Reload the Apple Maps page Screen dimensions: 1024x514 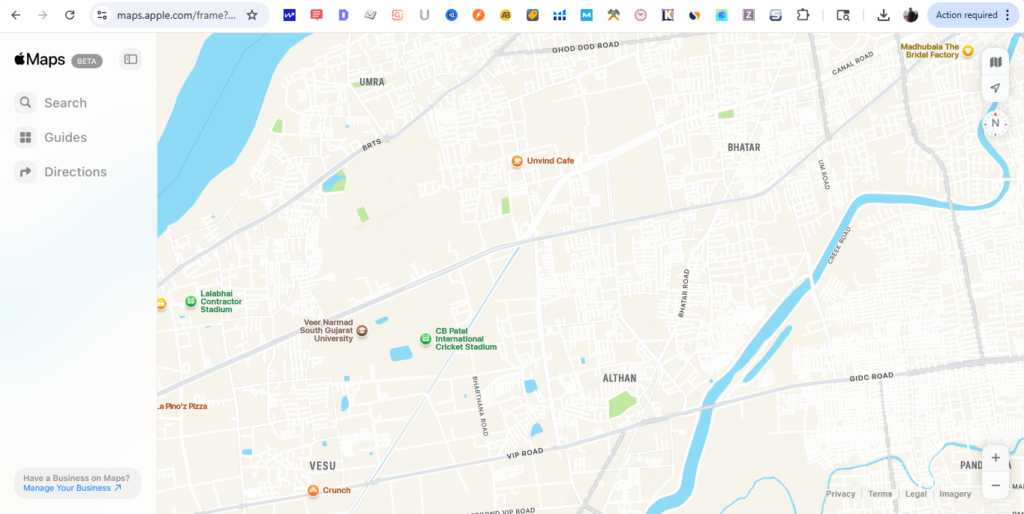pos(70,15)
